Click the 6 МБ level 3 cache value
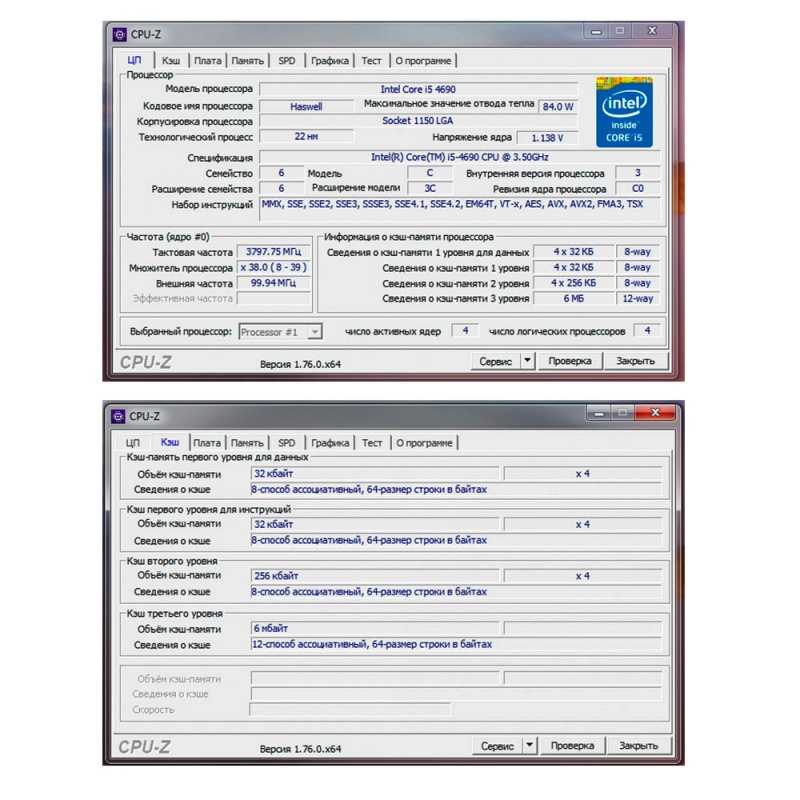The width and height of the screenshot is (800, 800). coord(573,298)
